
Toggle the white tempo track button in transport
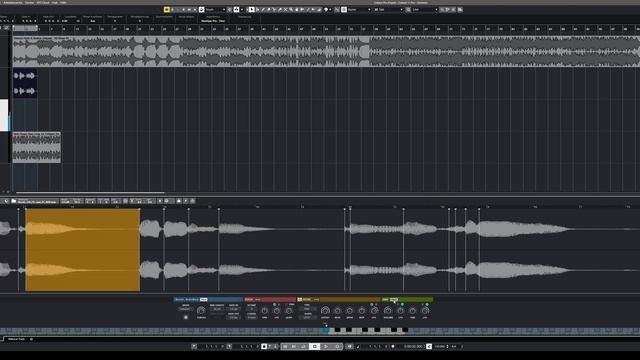pos(429,346)
